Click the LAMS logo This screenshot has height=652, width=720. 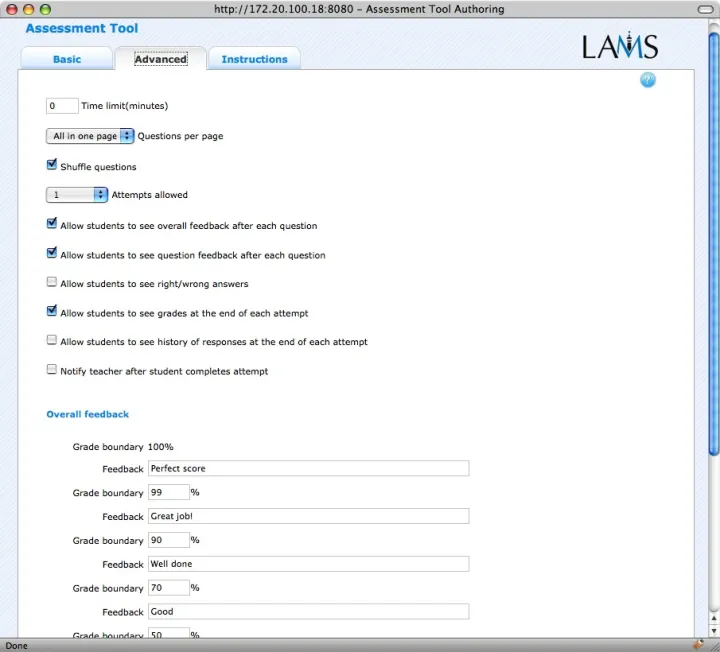click(x=619, y=47)
